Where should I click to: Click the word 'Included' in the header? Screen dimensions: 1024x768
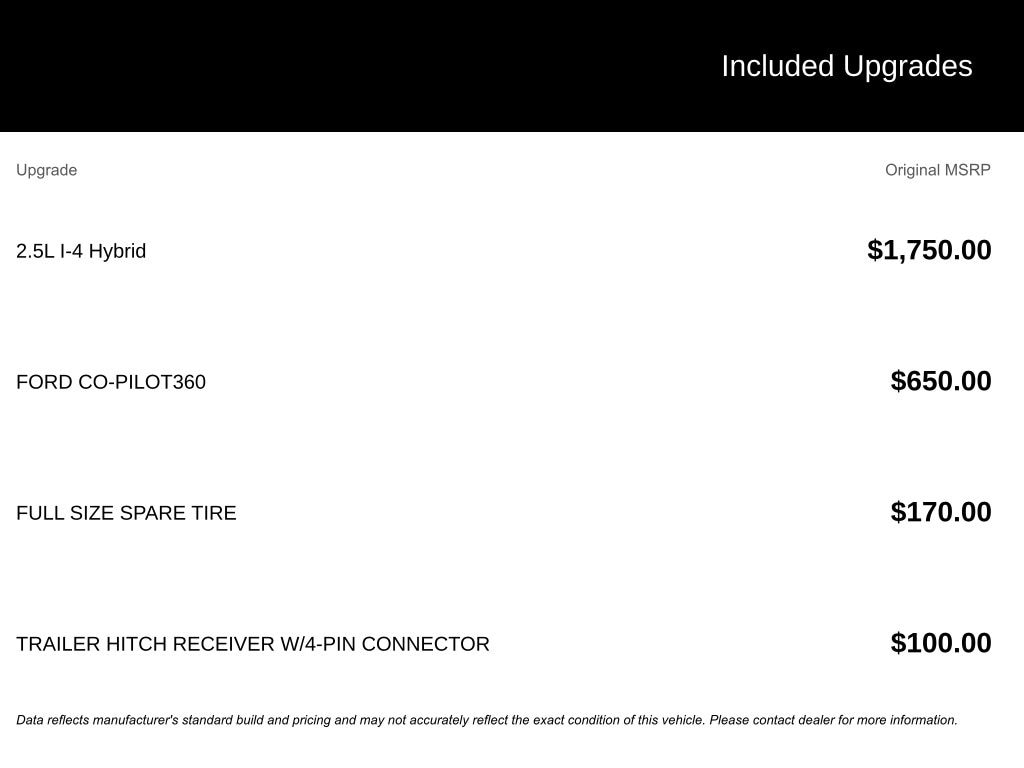(777, 66)
